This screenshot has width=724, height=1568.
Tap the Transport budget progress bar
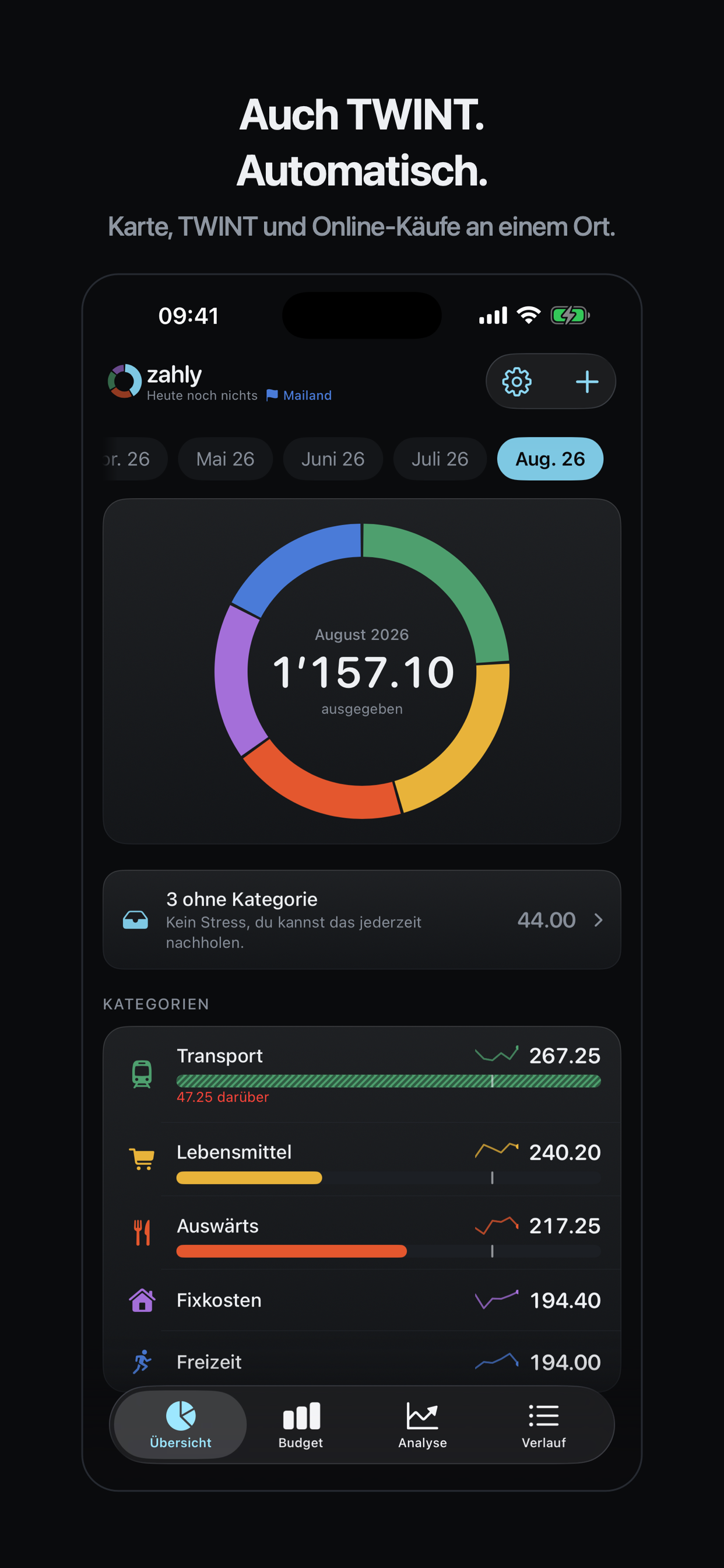[x=389, y=1081]
